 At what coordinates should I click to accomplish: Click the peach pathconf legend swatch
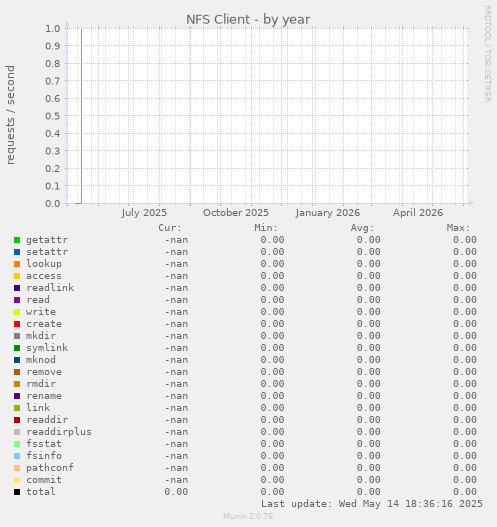pyautogui.click(x=17, y=468)
